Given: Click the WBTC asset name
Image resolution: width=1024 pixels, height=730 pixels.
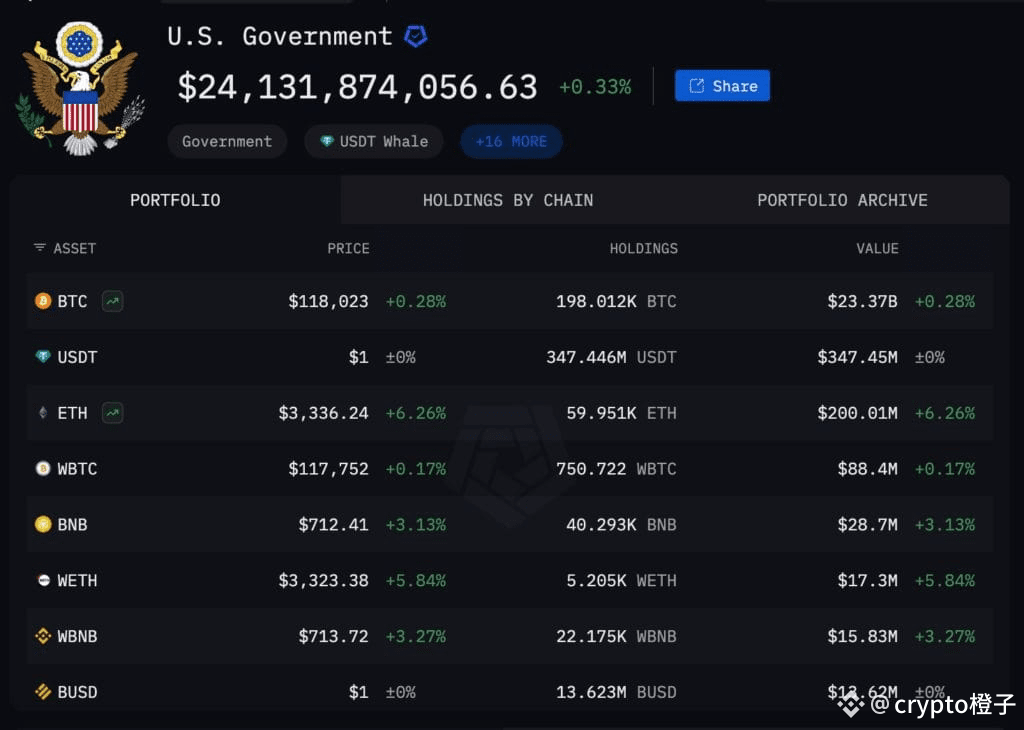Looking at the screenshot, I should (x=77, y=469).
